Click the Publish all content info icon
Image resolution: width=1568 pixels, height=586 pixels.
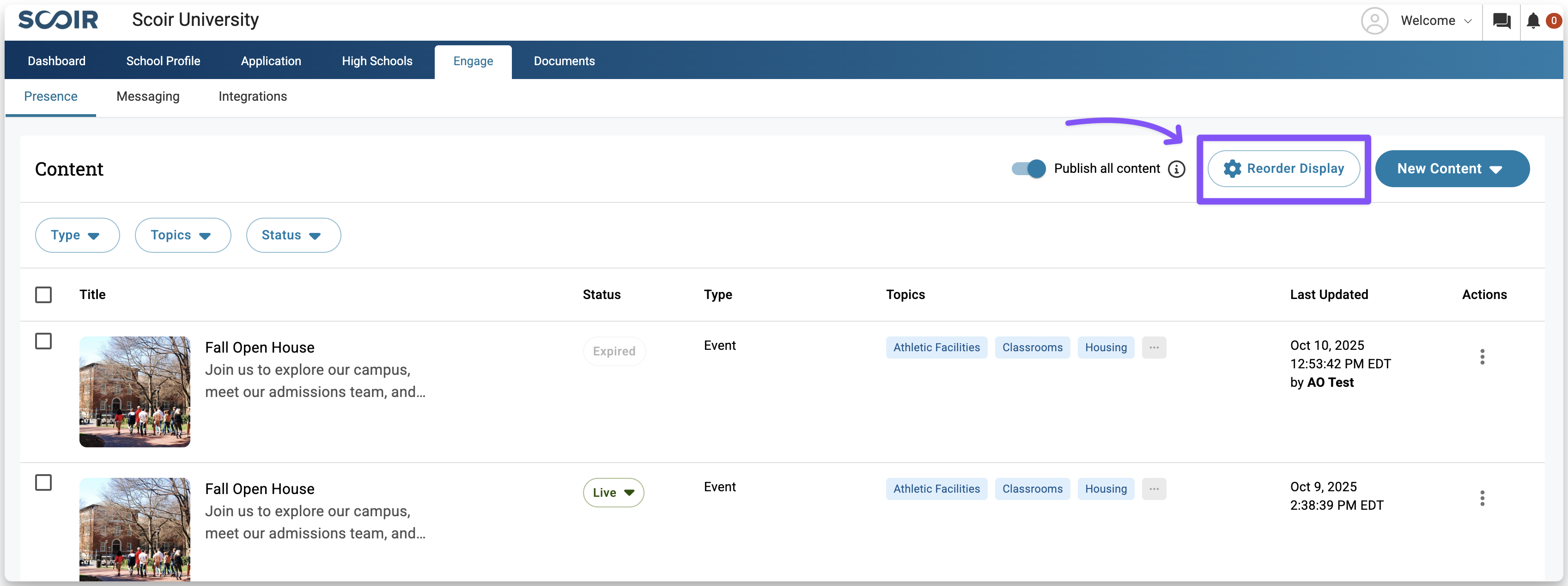1176,169
